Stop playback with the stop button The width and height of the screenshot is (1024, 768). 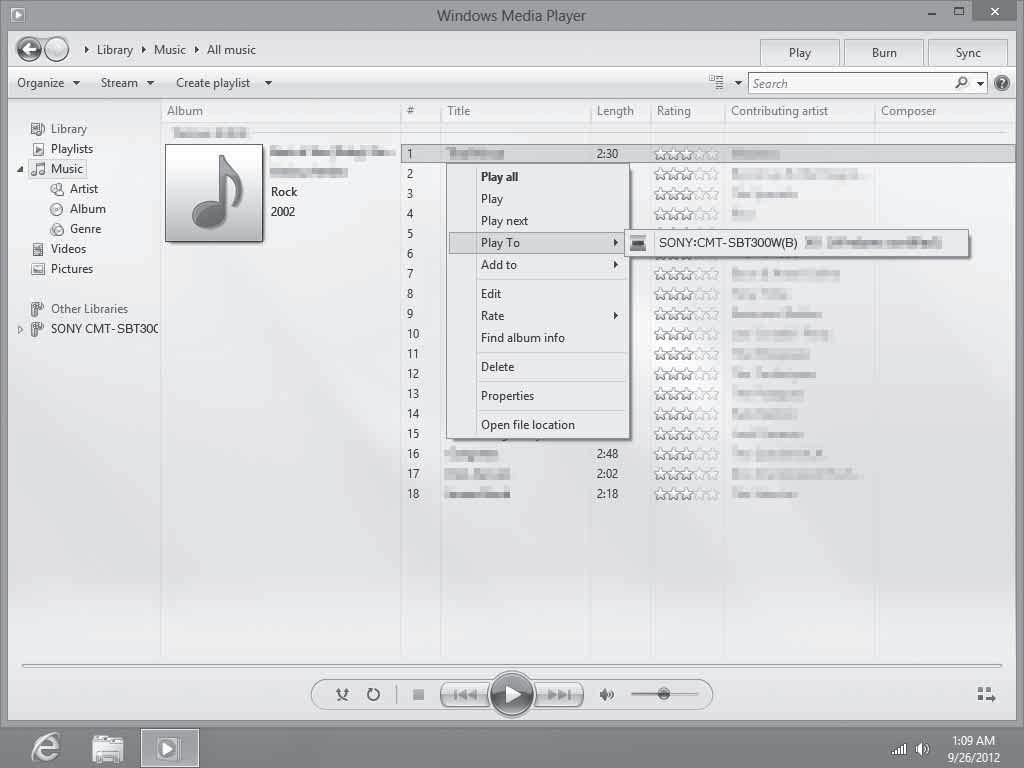point(419,695)
